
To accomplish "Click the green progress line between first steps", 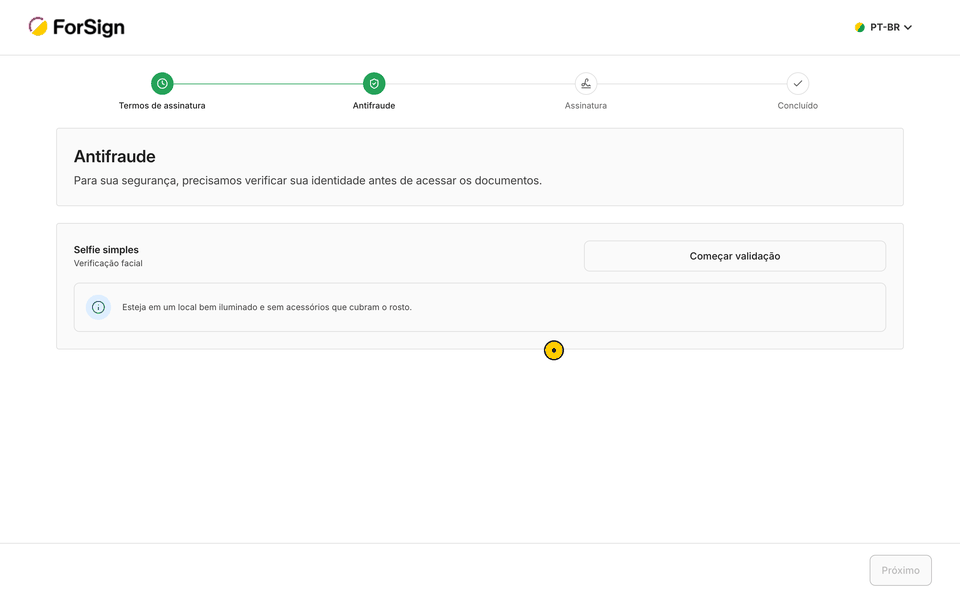I will [268, 83].
